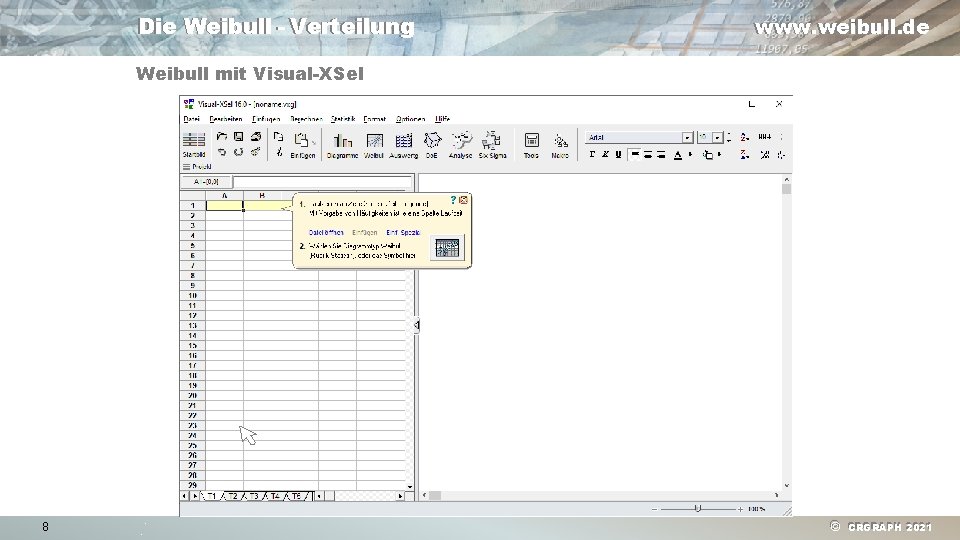Switch to sheet tab T4
The image size is (960, 540).
coord(276,496)
